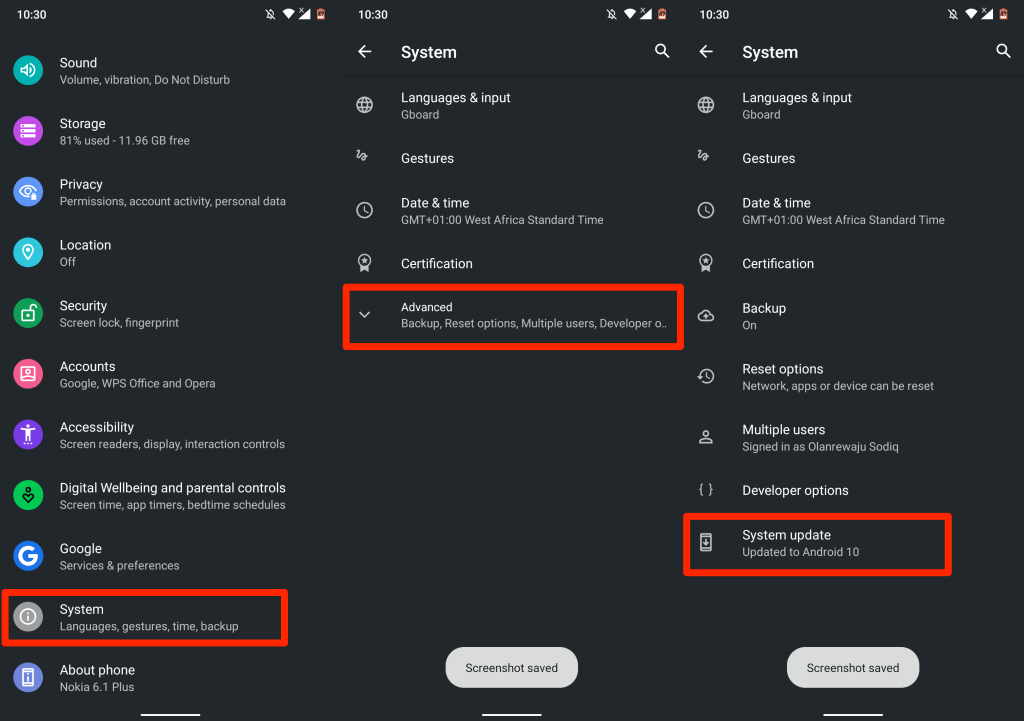Select the Languages & input globe icon
1024x721 pixels.
365,105
